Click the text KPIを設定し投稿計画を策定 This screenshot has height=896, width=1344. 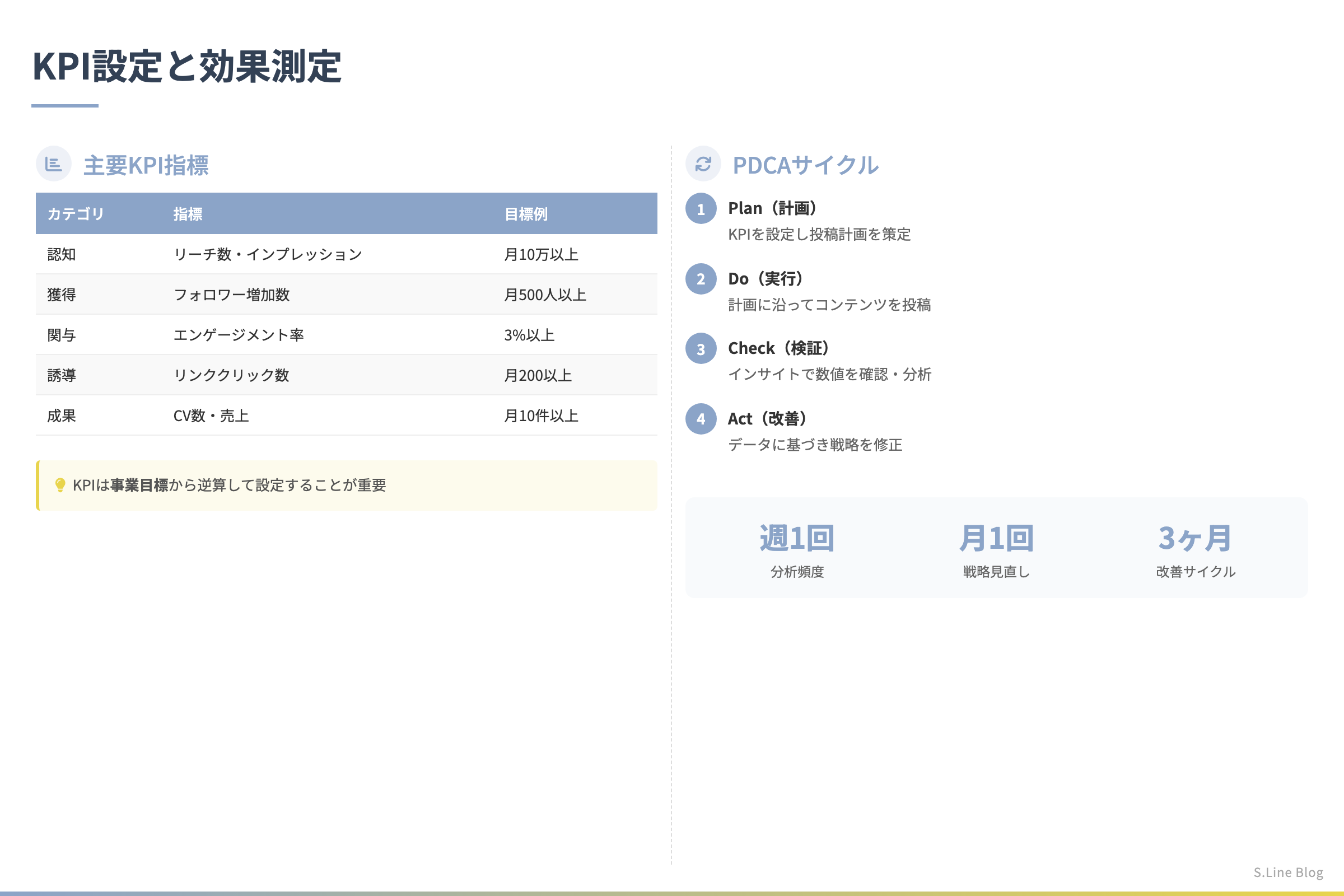[x=819, y=234]
